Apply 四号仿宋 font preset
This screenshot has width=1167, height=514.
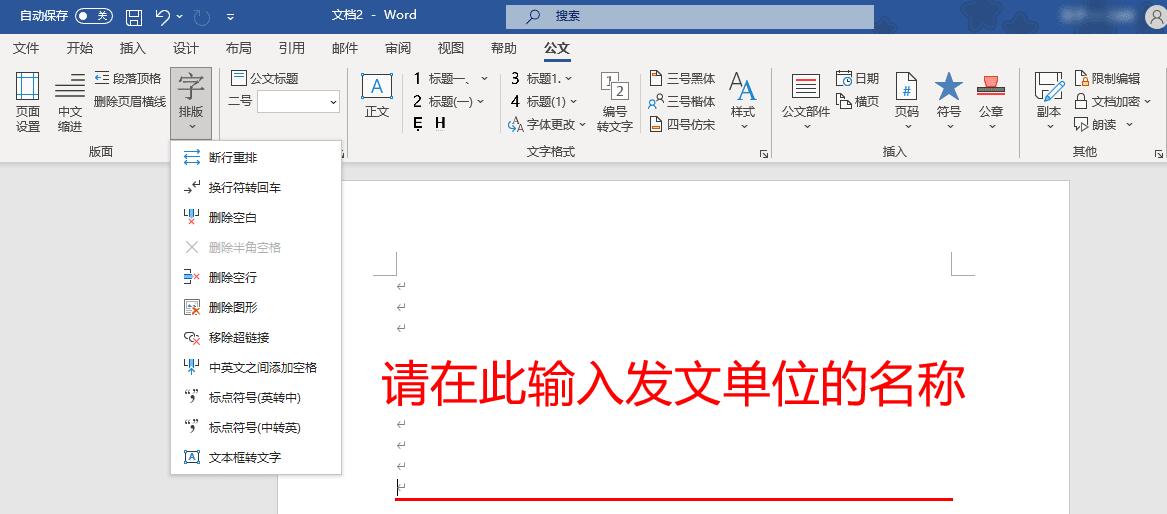click(682, 124)
